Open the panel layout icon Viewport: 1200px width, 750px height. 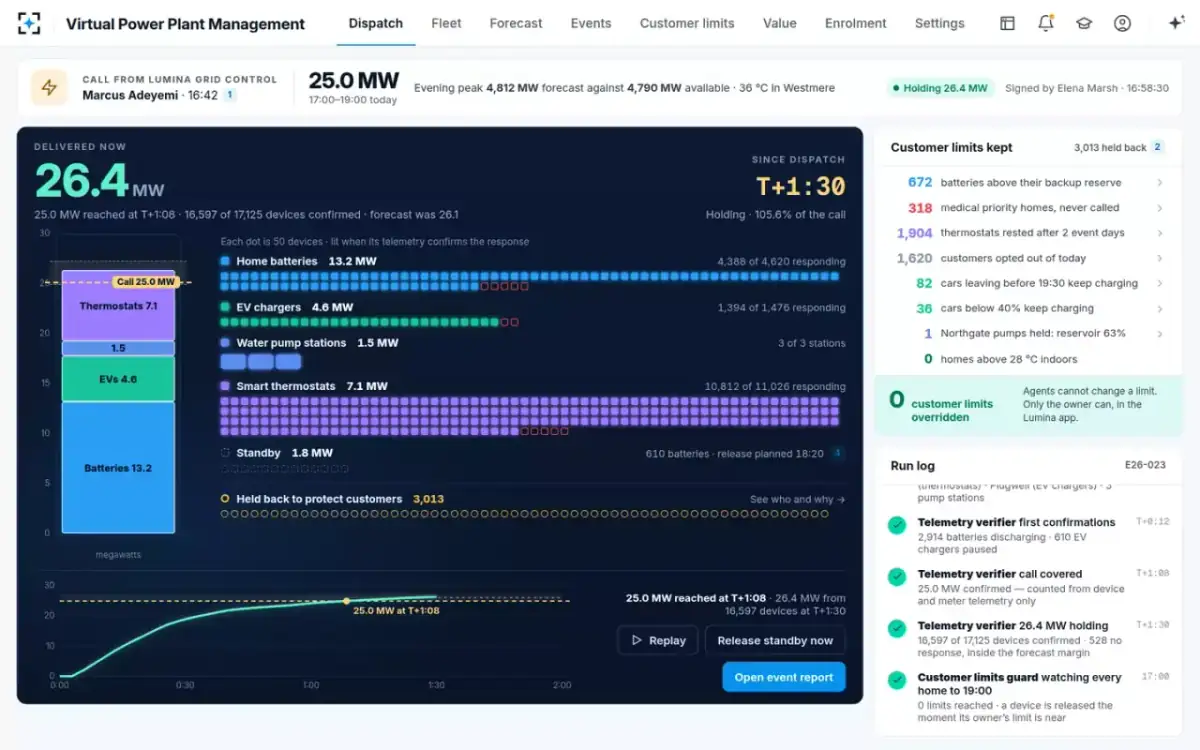click(1007, 23)
